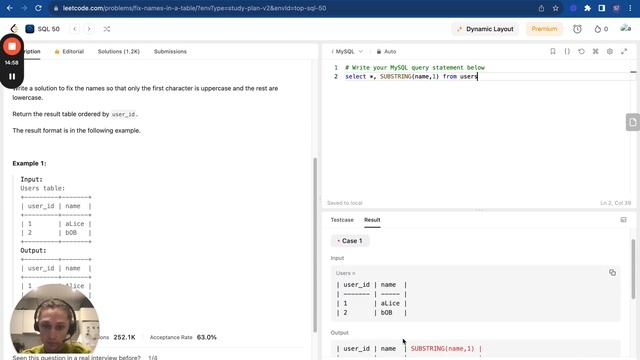Click the result panel vertical scrollbar
Screen dimensions: 640x360
[x=633, y=269]
